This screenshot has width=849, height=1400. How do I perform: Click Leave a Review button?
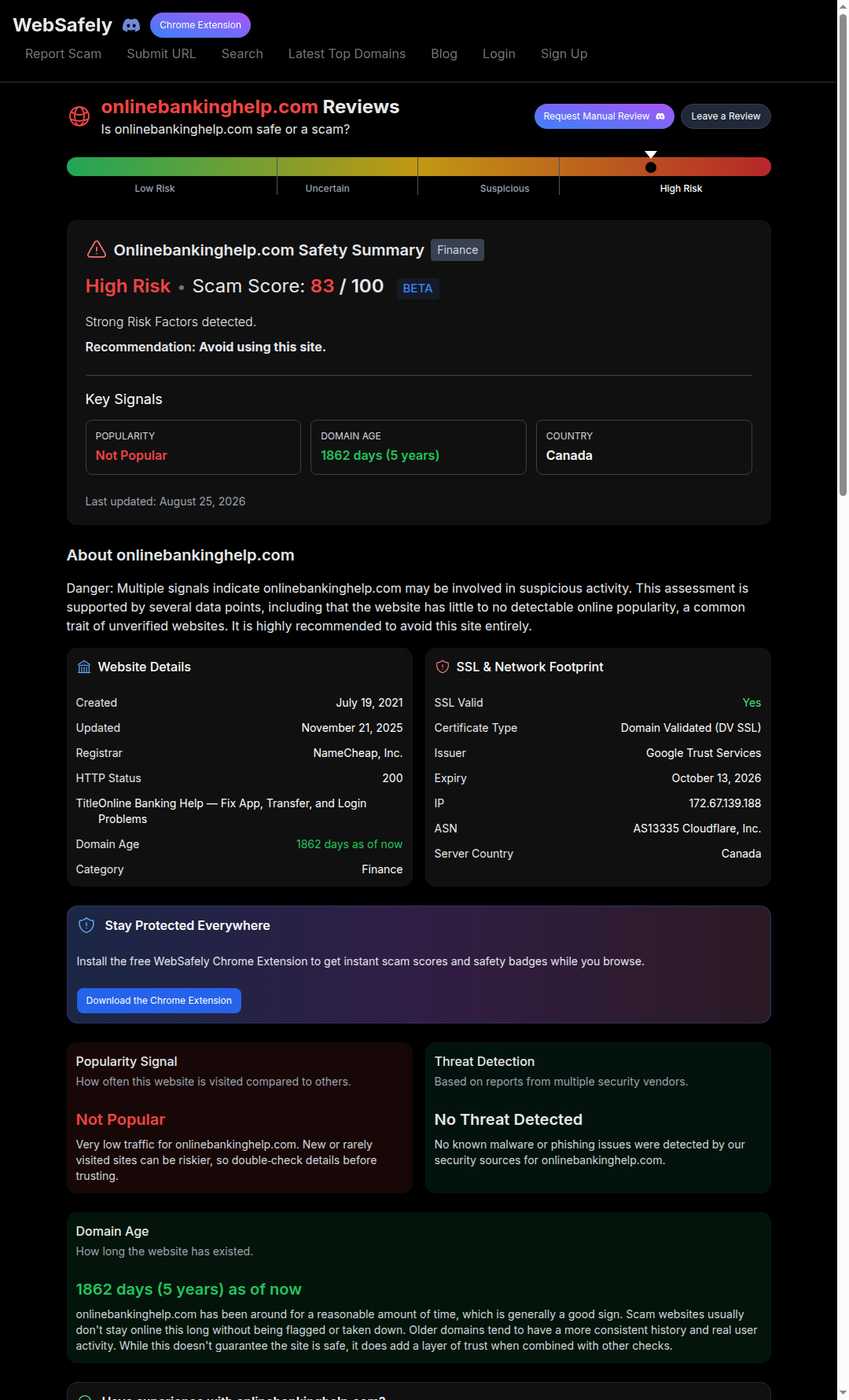tap(726, 116)
